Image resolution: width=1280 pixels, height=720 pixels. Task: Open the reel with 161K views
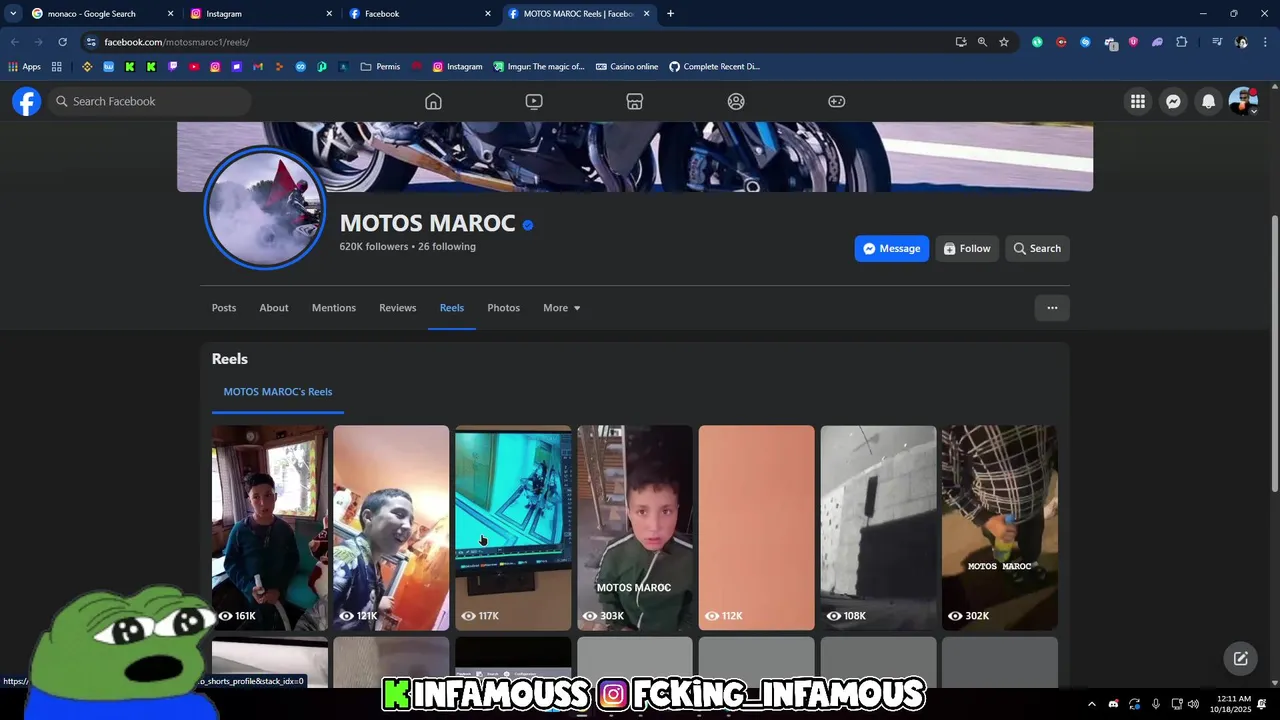click(270, 528)
